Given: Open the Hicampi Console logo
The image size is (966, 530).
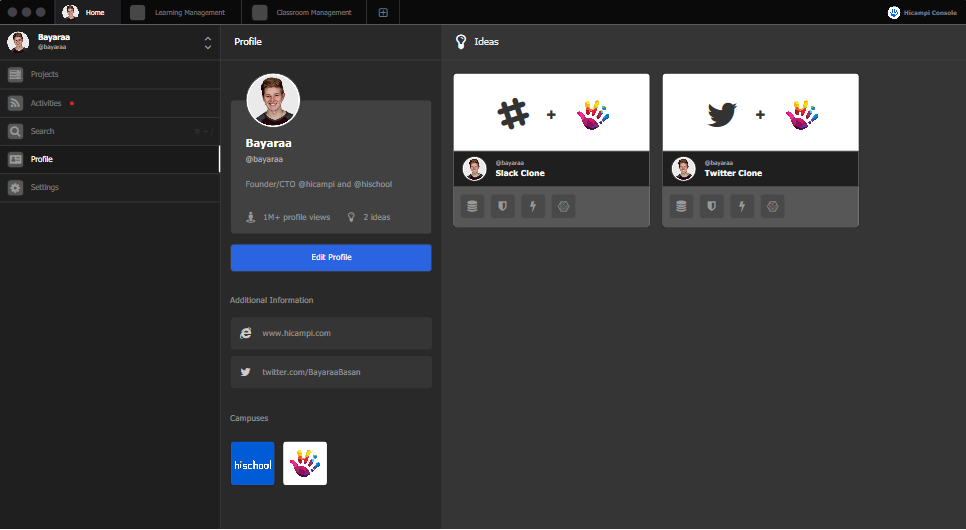Looking at the screenshot, I should pyautogui.click(x=922, y=13).
